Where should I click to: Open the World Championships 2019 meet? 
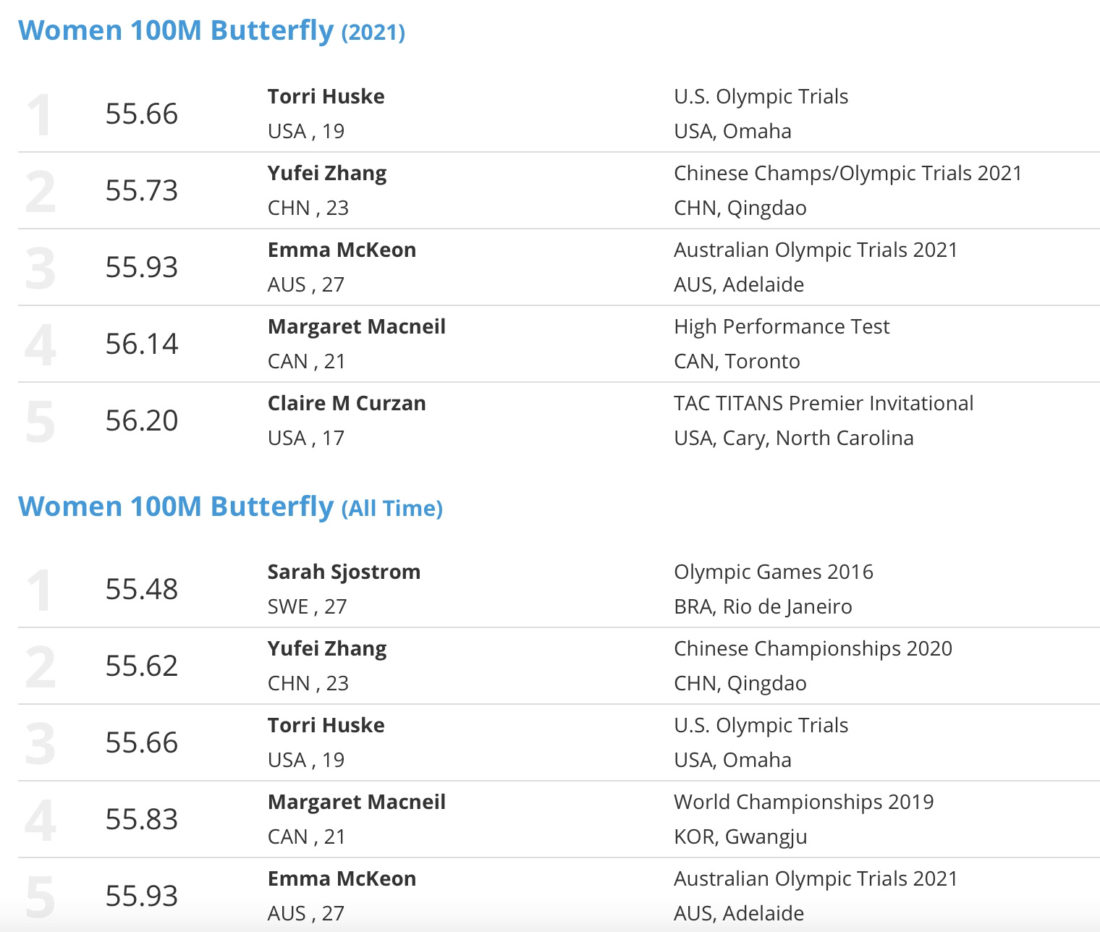804,802
